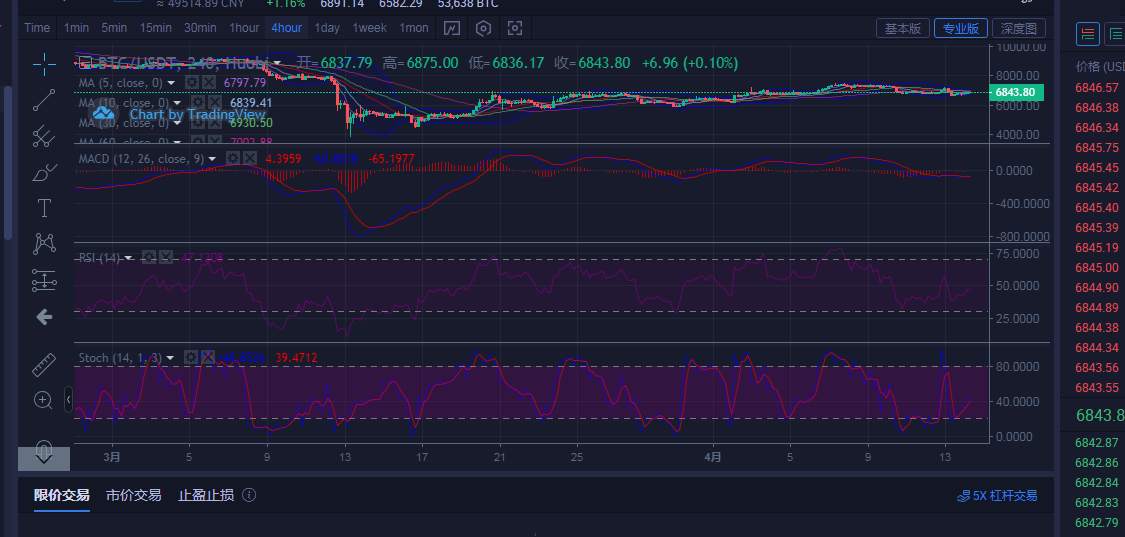Image resolution: width=1125 pixels, height=537 pixels.
Task: Remove the MACD indicator
Action: coord(249,158)
